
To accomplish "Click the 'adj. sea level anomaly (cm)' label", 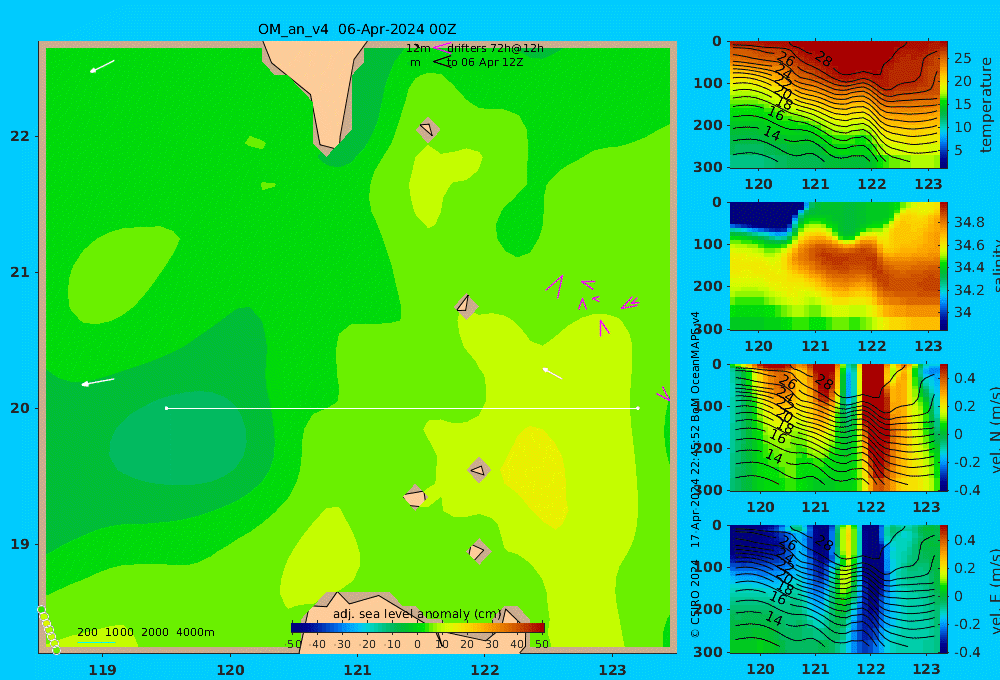I will pos(417,614).
